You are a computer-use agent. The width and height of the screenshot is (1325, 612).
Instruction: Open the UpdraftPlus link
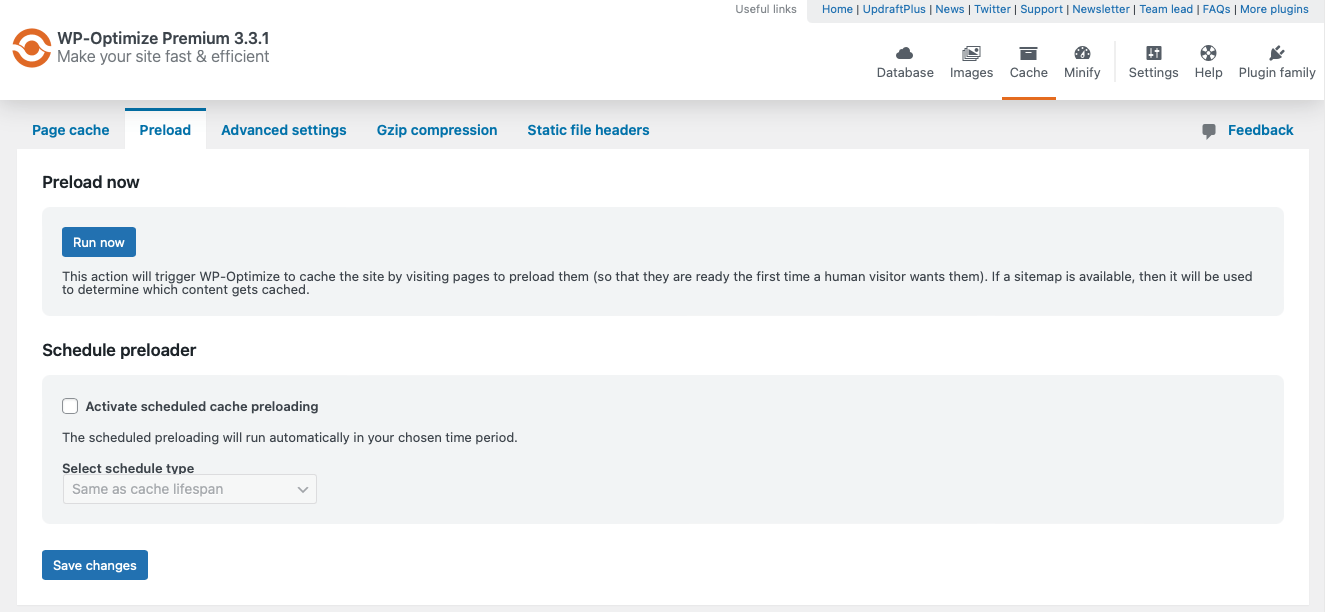tap(894, 9)
